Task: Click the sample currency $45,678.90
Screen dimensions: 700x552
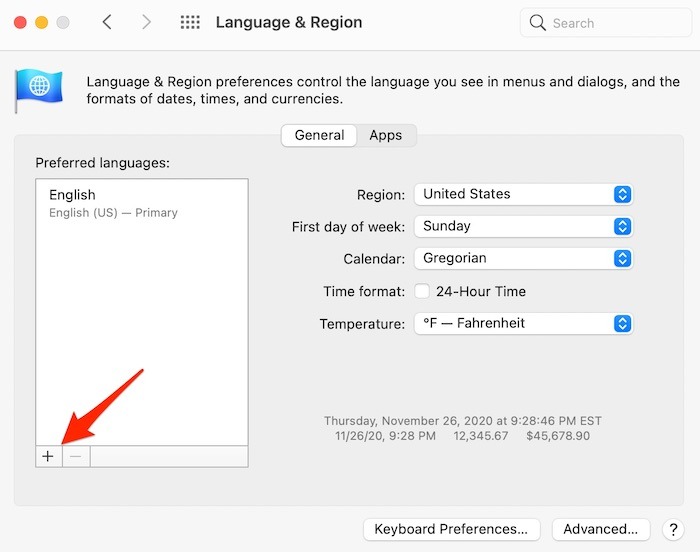Action: [558, 436]
